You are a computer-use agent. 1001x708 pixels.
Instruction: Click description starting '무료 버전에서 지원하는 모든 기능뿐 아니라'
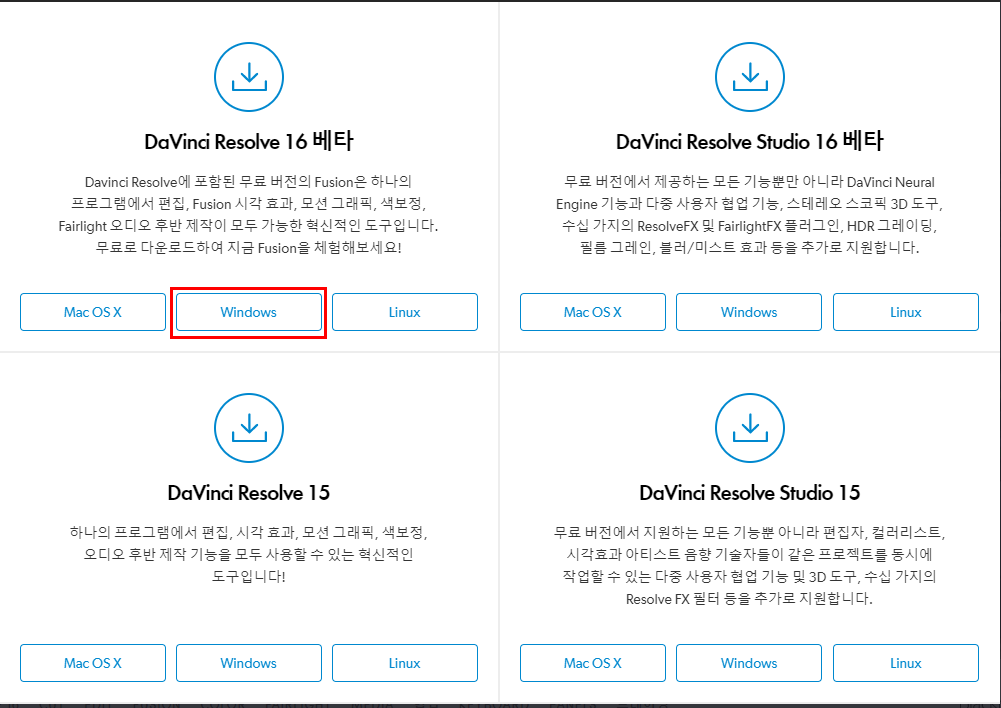(x=749, y=565)
